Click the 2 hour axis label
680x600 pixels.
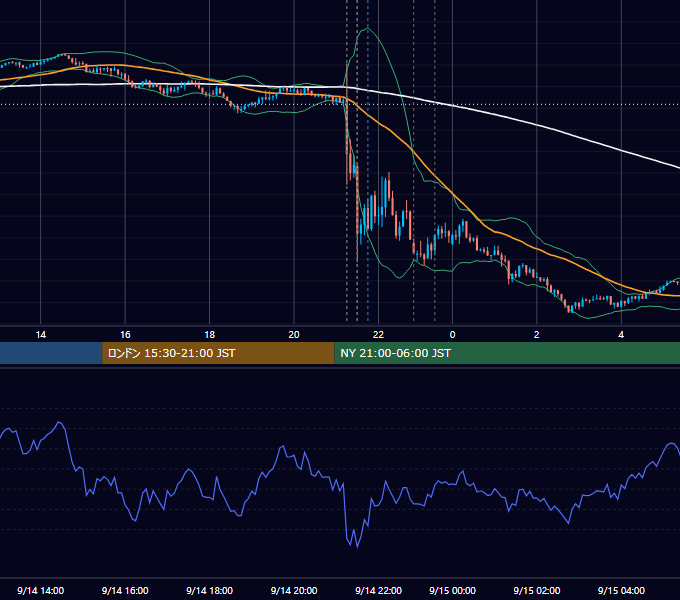click(x=536, y=335)
